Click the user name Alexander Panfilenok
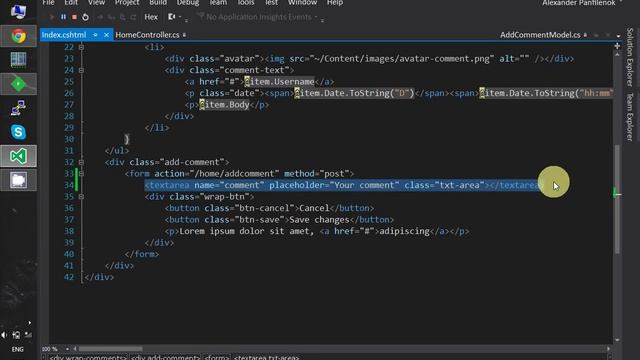This screenshot has height=360, width=640. [579, 3]
